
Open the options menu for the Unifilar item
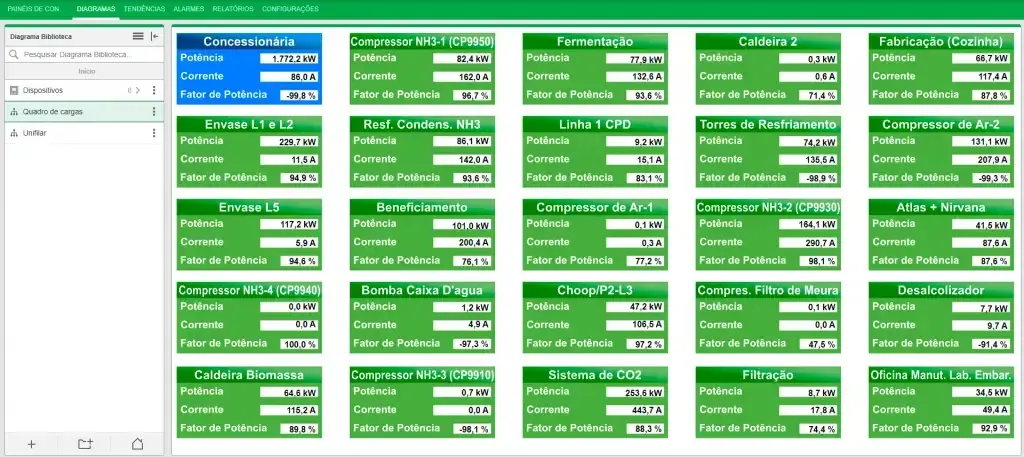(x=154, y=133)
